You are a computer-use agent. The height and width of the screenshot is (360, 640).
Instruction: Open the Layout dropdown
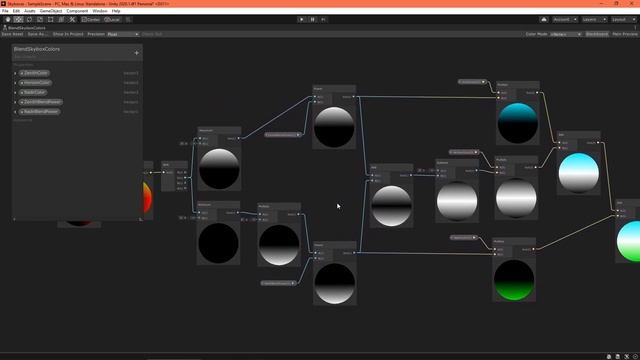coord(623,20)
